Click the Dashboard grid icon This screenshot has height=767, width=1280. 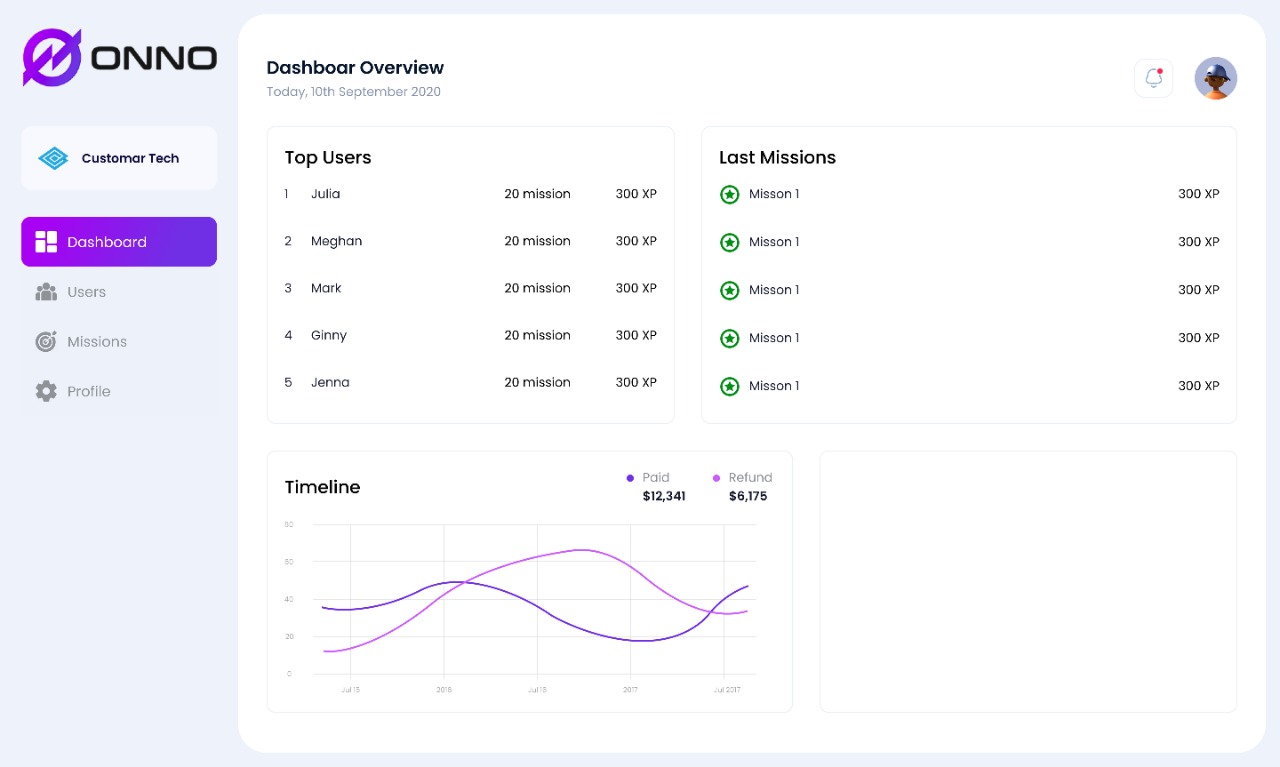point(46,242)
